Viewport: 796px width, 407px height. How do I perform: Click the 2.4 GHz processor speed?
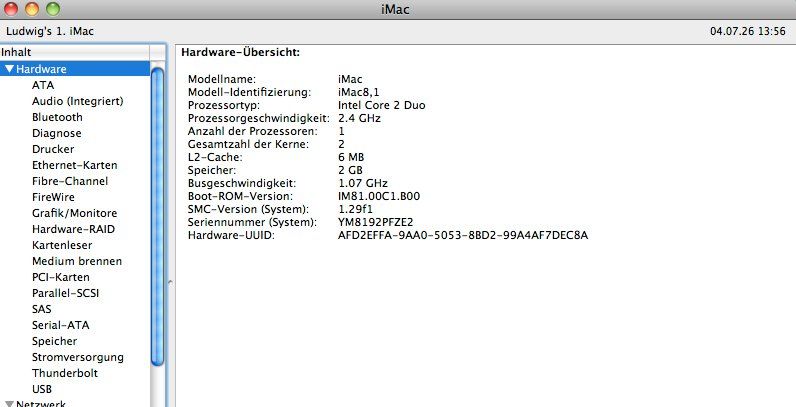[359, 119]
